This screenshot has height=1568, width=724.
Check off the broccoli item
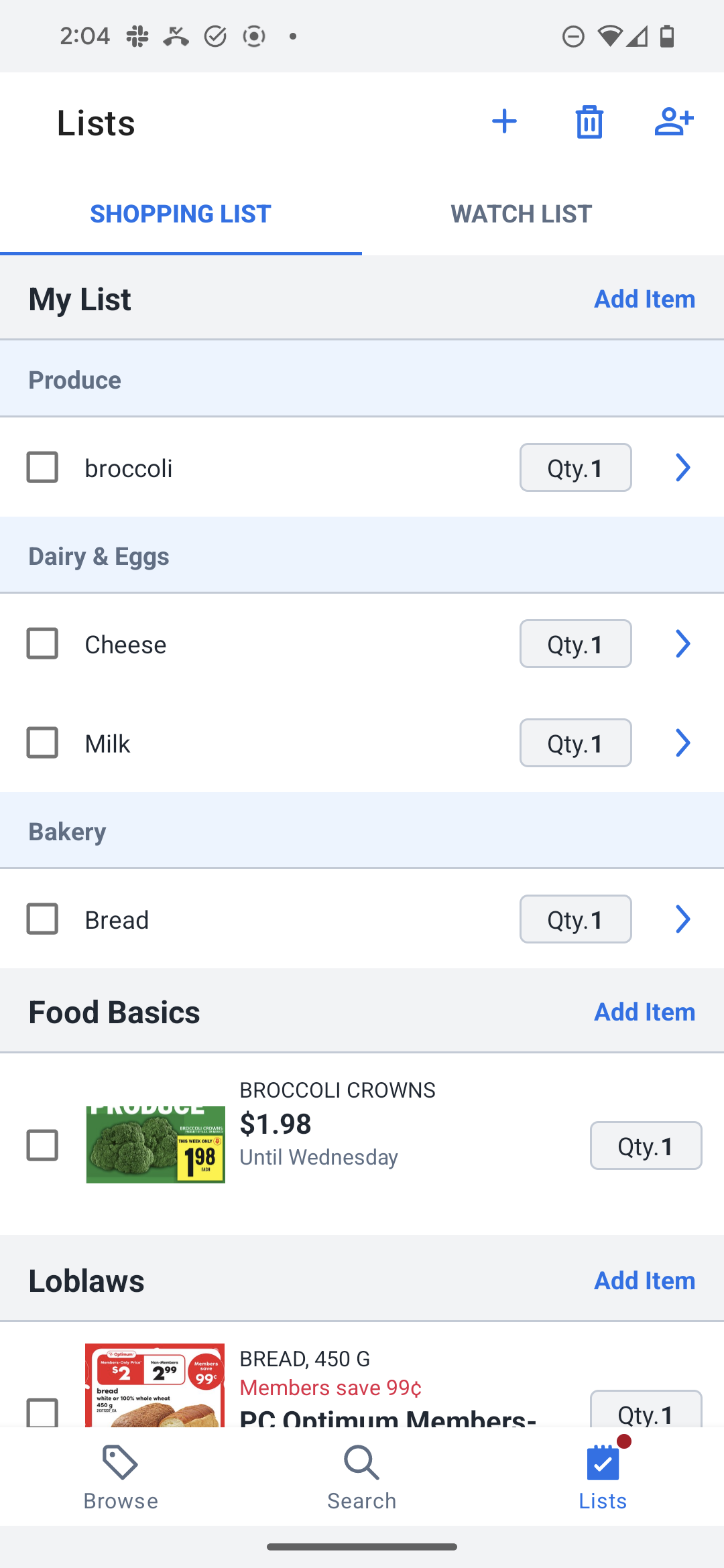(x=42, y=467)
